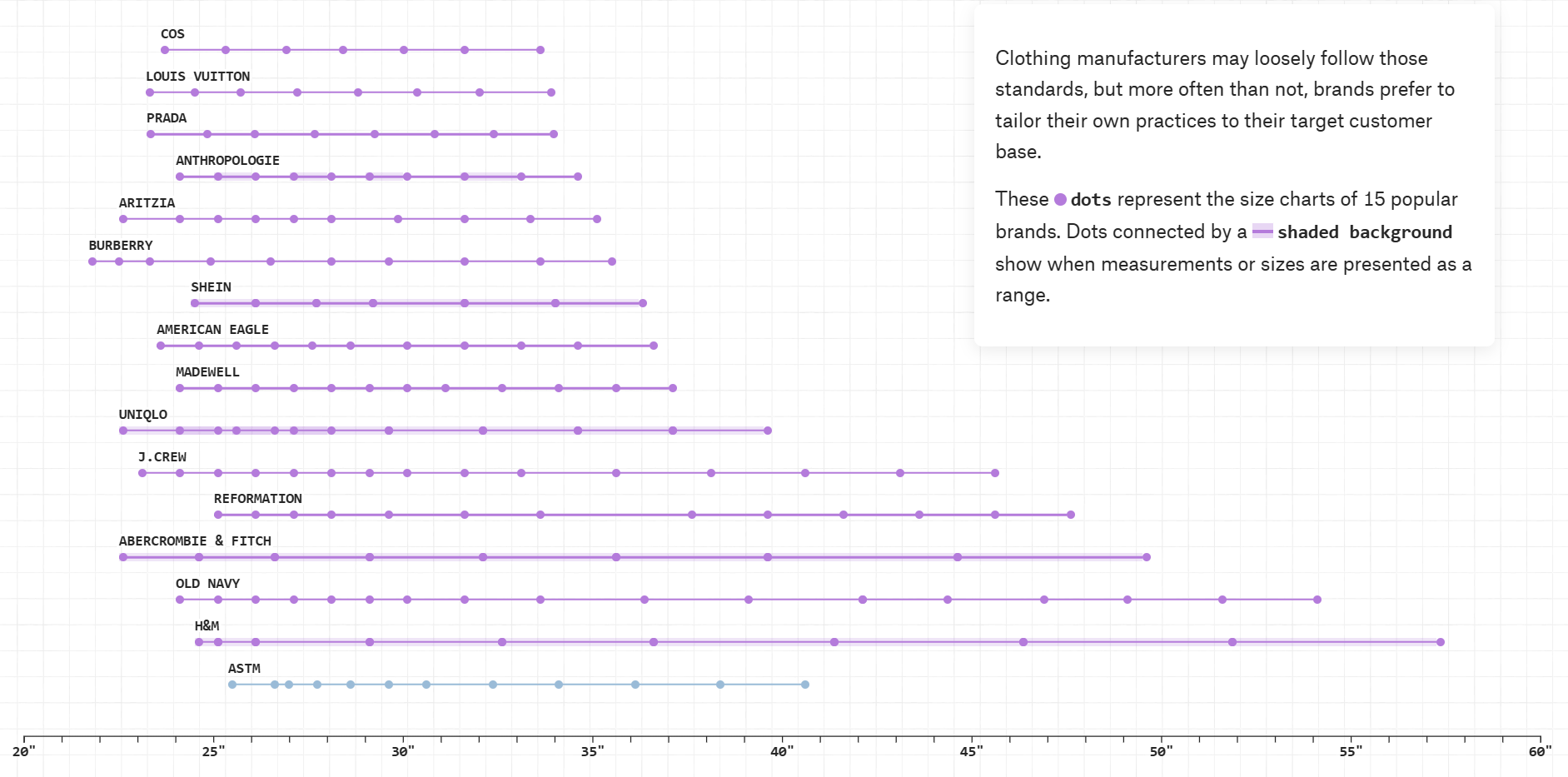This screenshot has height=777, width=1568.
Task: Select the ASTM label
Action: 244,669
